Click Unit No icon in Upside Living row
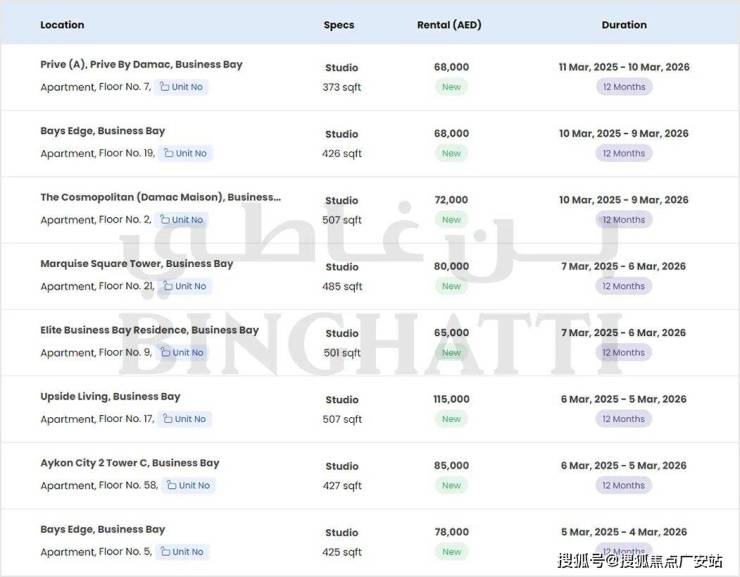 (168, 419)
